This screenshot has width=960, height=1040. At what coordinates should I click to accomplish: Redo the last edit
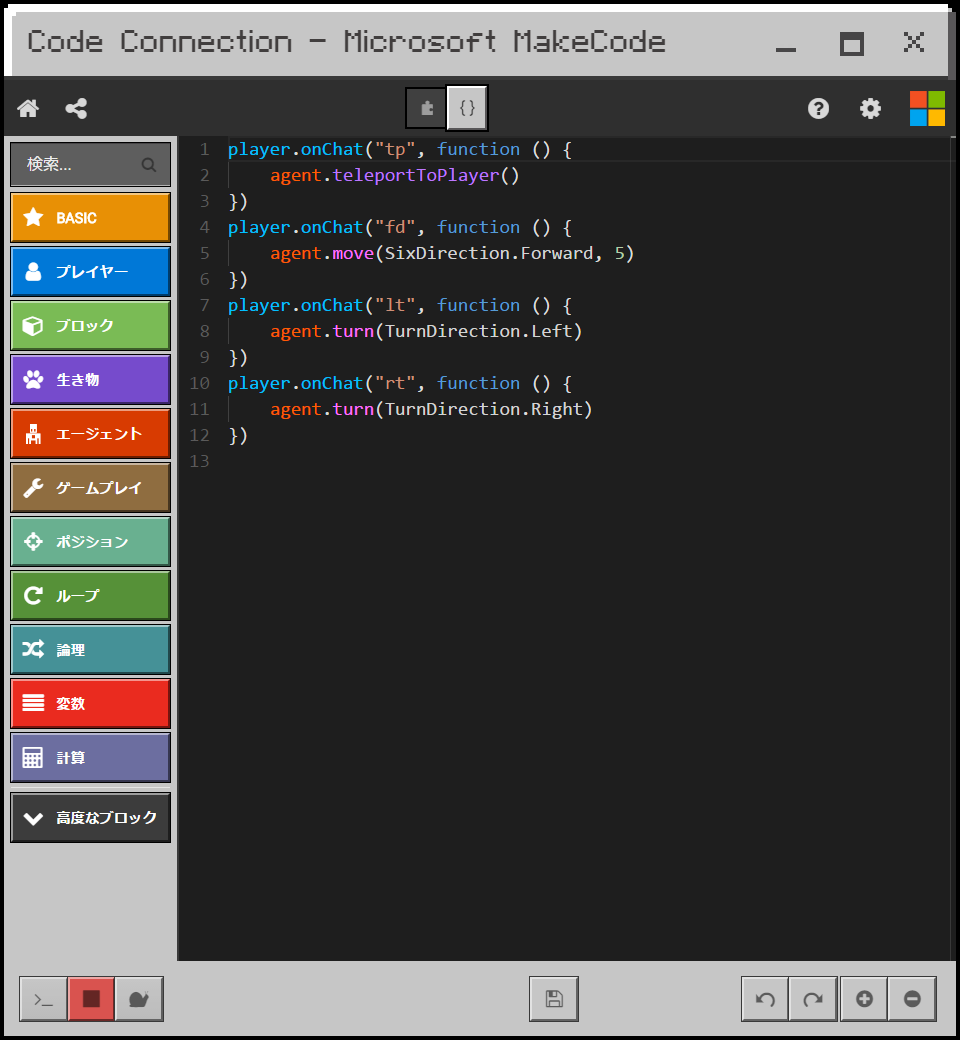[x=813, y=998]
